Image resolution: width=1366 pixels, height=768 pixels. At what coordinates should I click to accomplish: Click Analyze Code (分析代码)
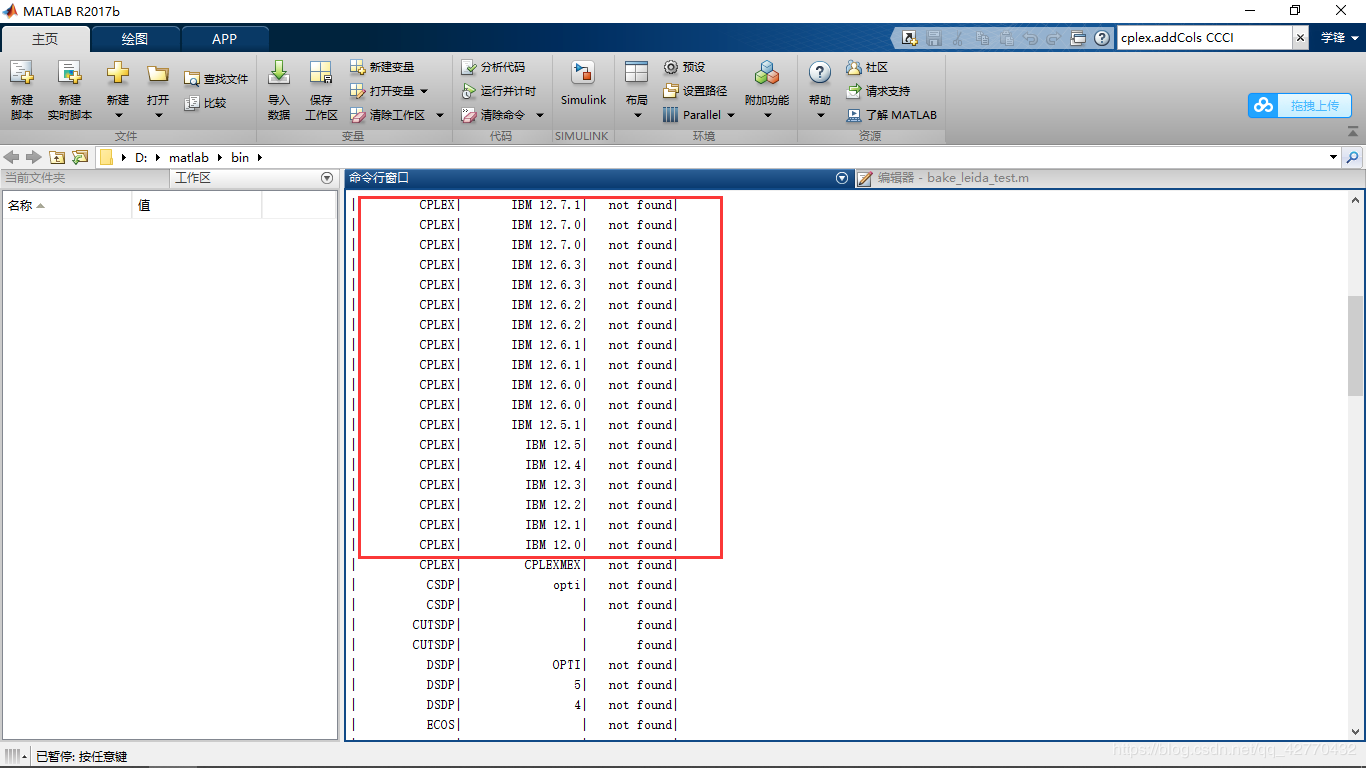point(493,67)
